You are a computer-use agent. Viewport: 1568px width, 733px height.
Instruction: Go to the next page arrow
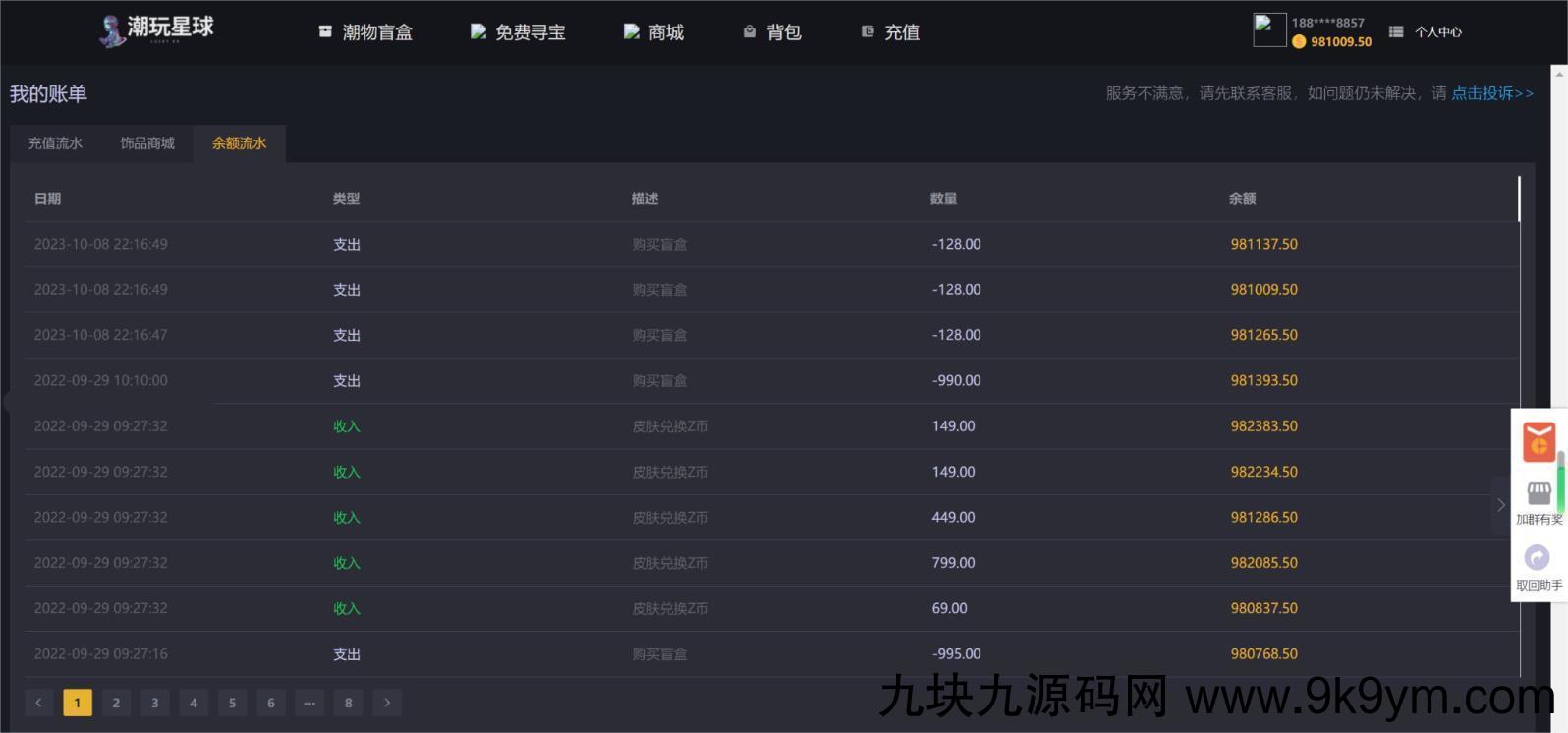pyautogui.click(x=387, y=703)
